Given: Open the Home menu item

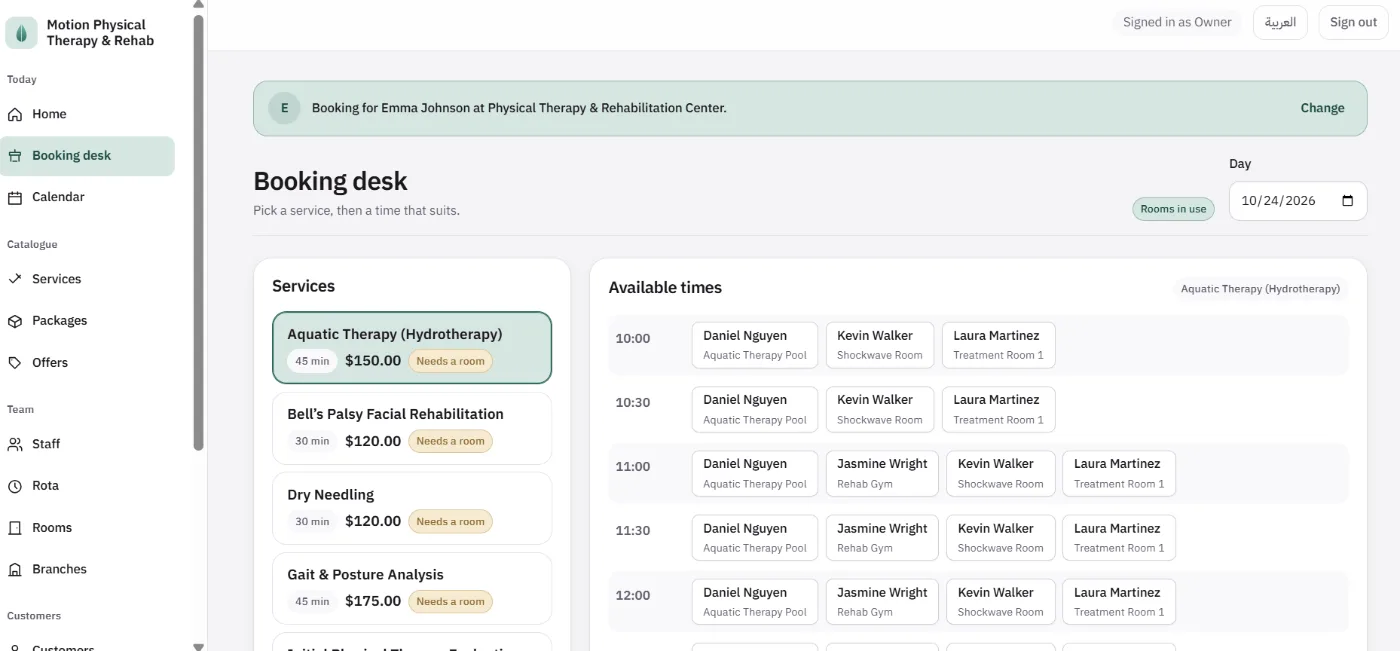Looking at the screenshot, I should coord(87,114).
